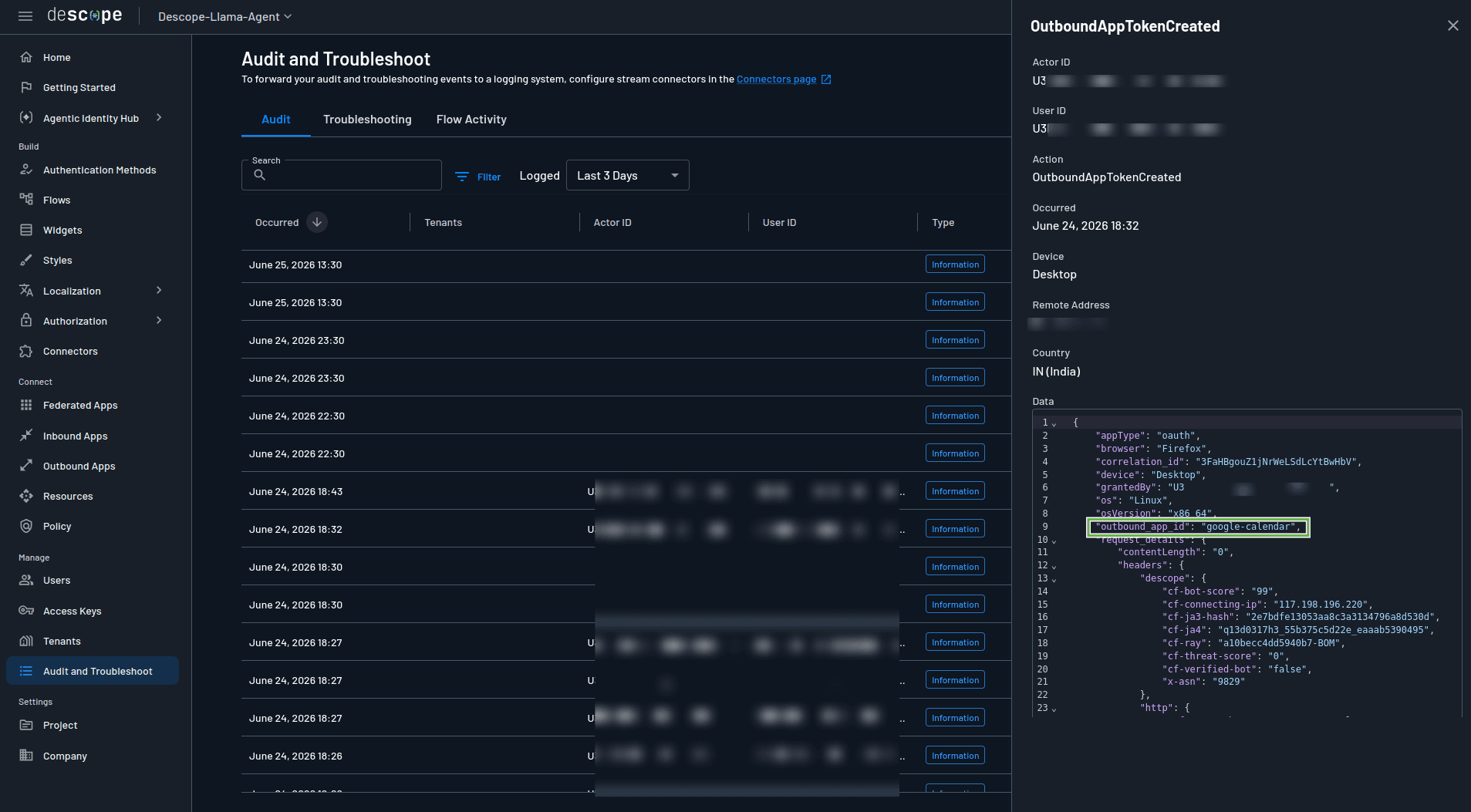Click the Federated Apps grid icon

click(x=26, y=405)
